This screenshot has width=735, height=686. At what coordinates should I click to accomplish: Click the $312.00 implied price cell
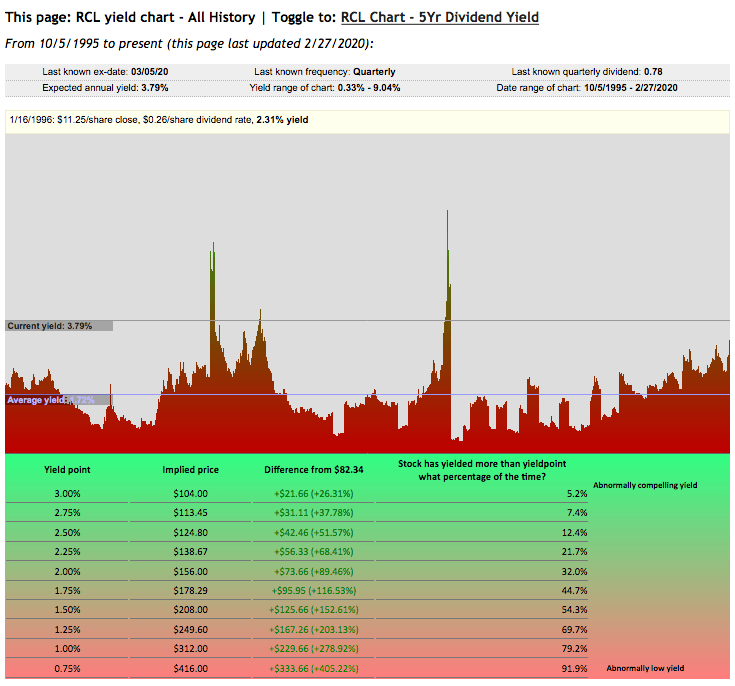click(x=190, y=649)
